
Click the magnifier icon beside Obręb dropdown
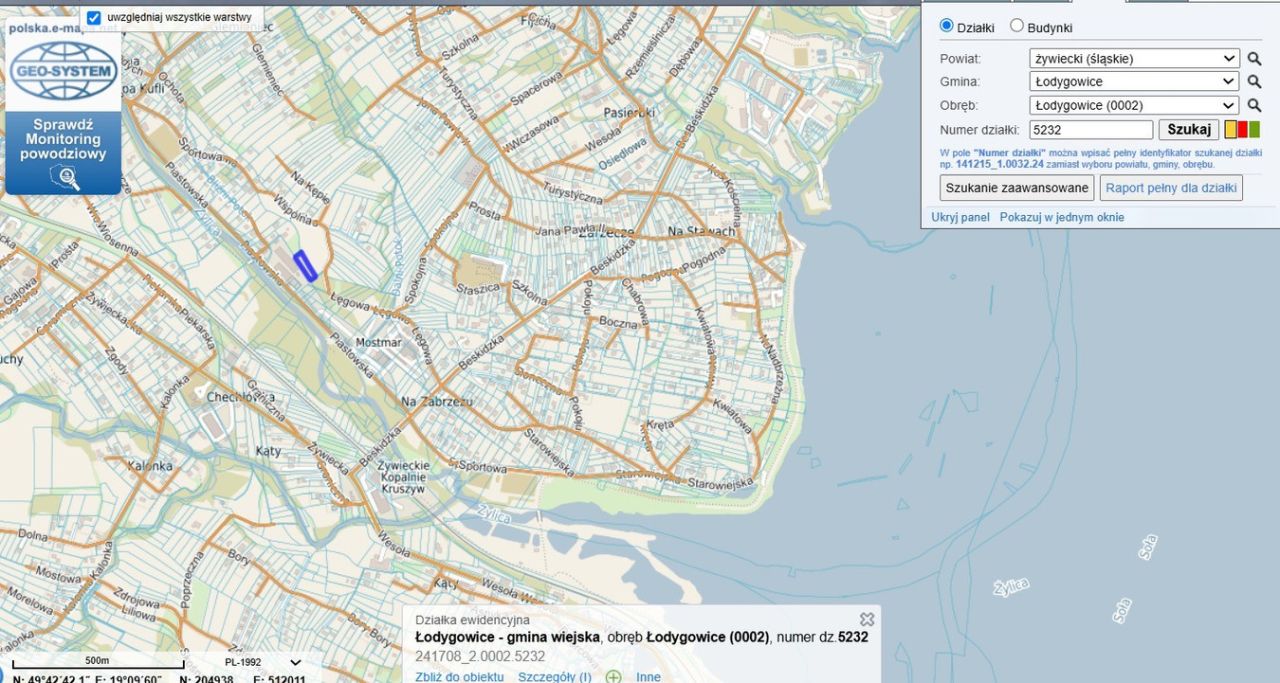[1254, 105]
